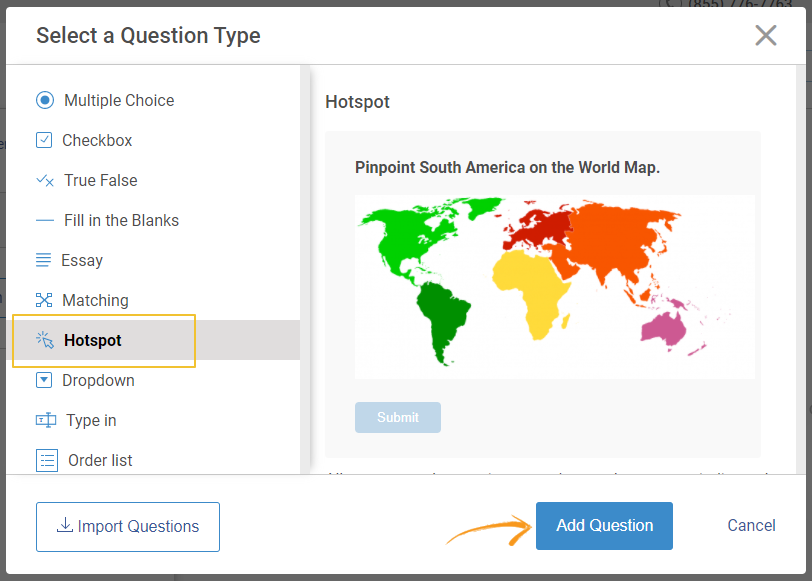Click South America on the world map
The width and height of the screenshot is (812, 581).
(x=440, y=310)
